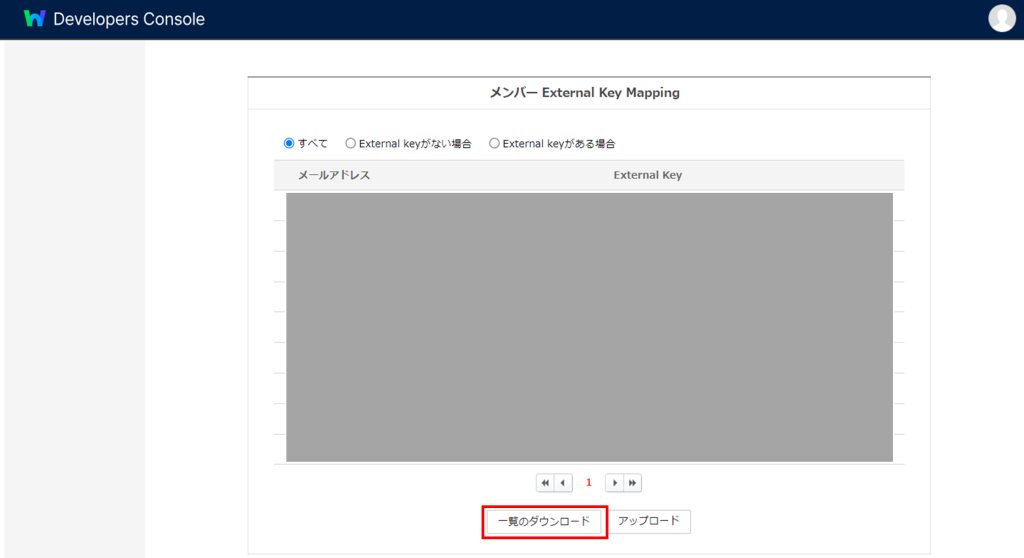Click the first row of the masked member list
Screen dimensions: 1024x558
click(589, 206)
